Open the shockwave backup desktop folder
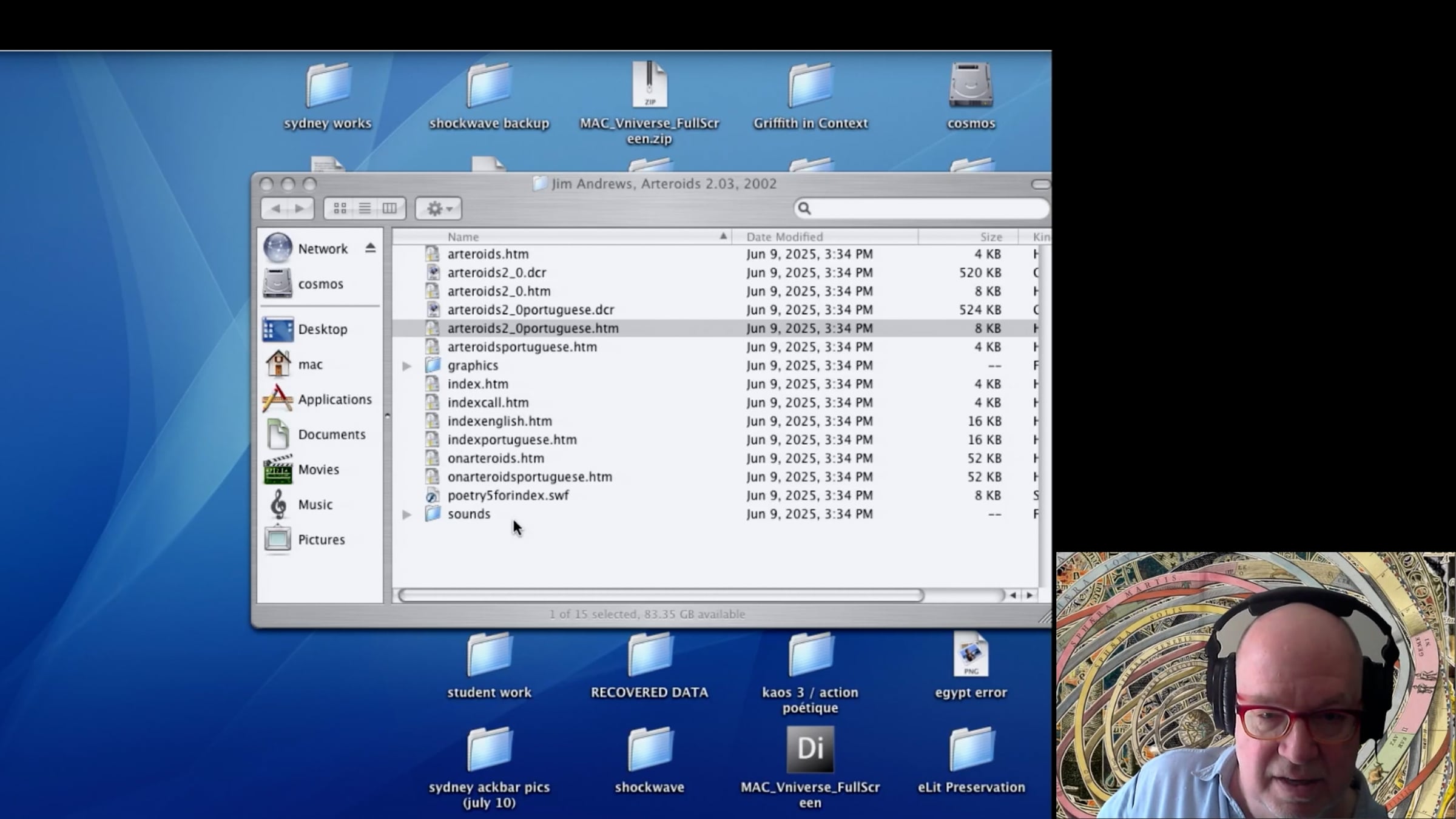The image size is (1456, 819). [x=489, y=86]
